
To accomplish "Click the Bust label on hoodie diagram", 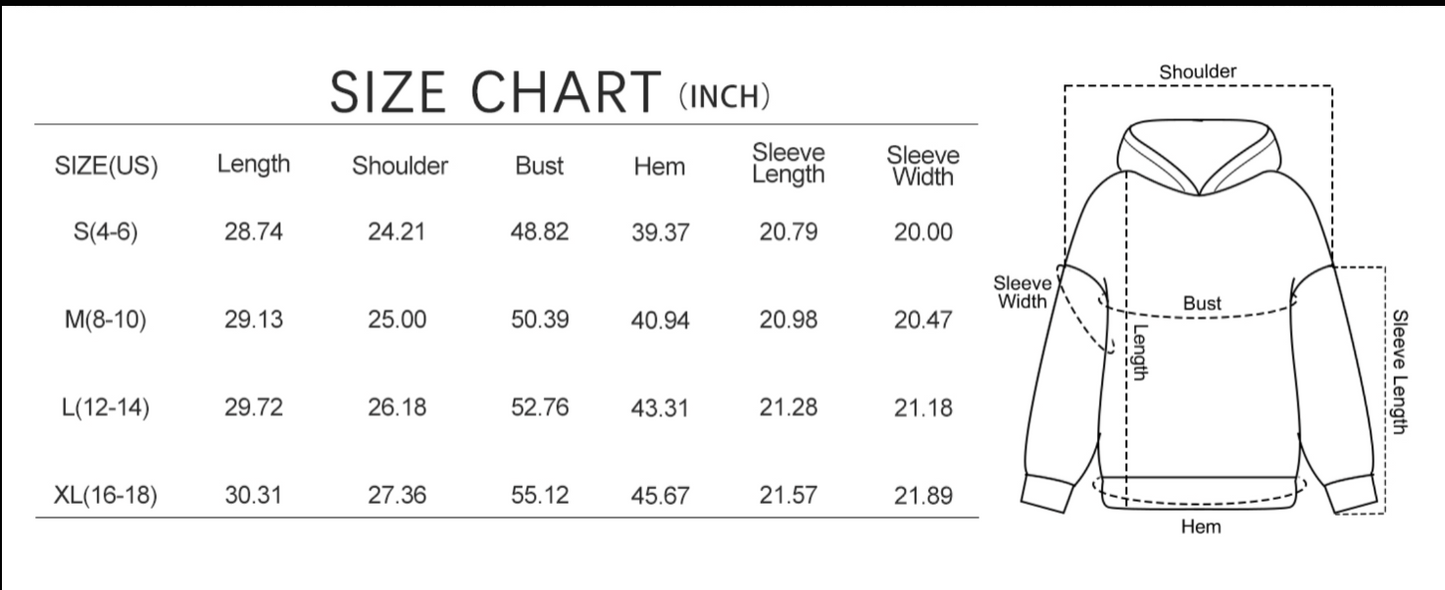I will click(x=1202, y=303).
